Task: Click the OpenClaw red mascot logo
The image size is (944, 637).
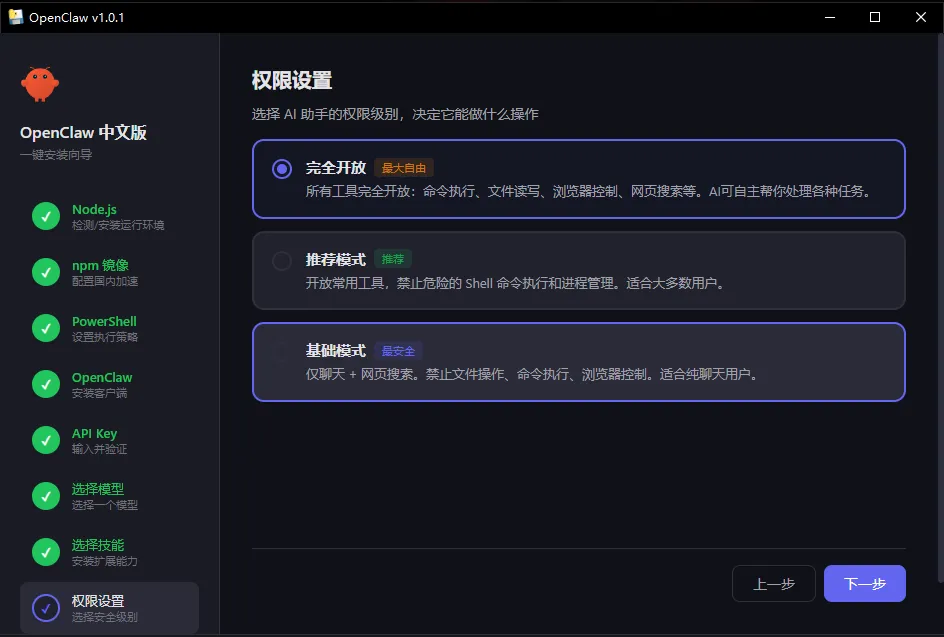Action: pyautogui.click(x=40, y=84)
